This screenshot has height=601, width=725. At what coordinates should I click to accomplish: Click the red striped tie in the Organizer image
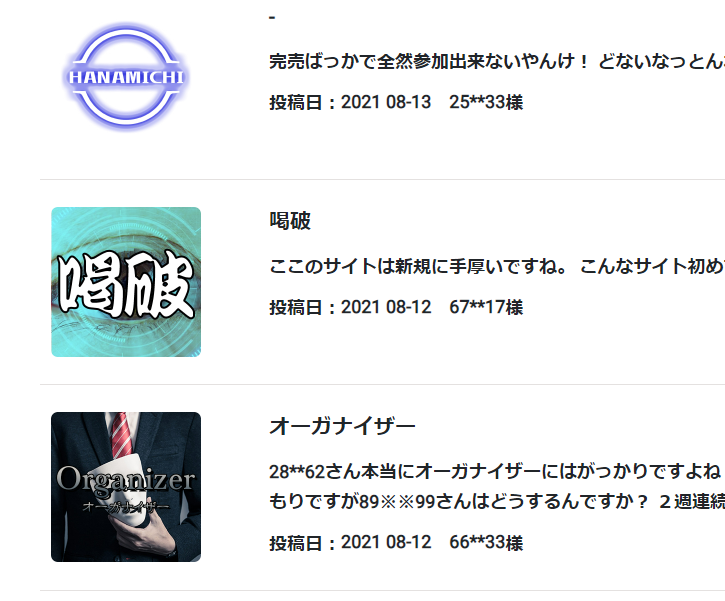[x=121, y=435]
